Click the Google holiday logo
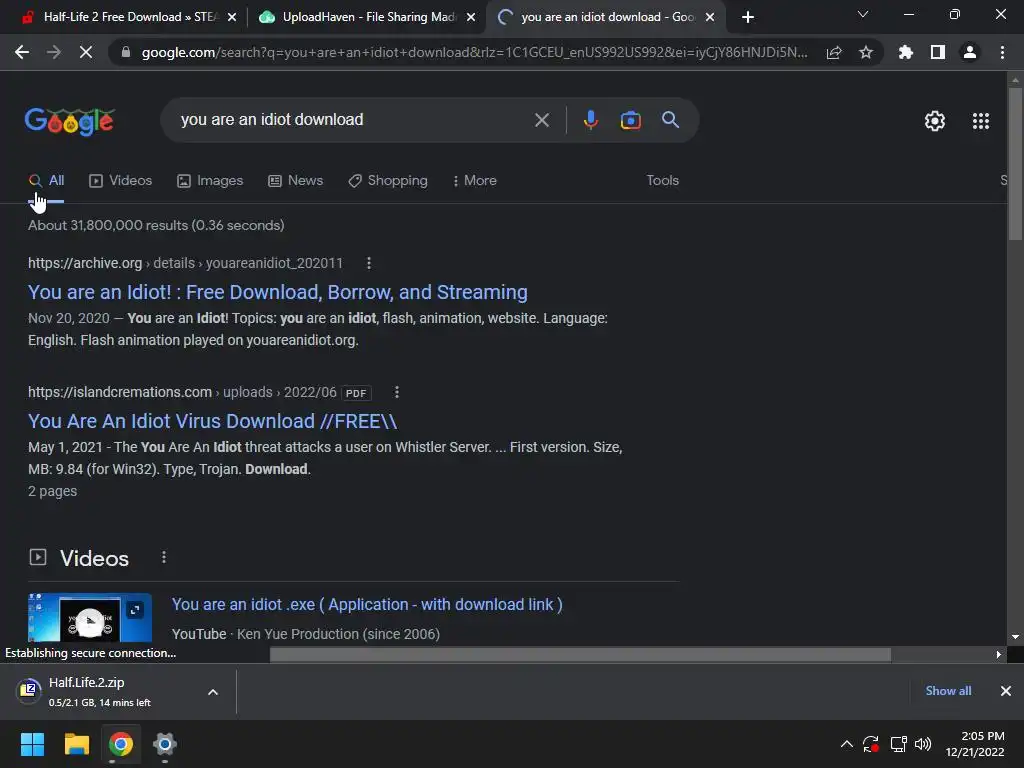This screenshot has width=1024, height=768. (70, 121)
